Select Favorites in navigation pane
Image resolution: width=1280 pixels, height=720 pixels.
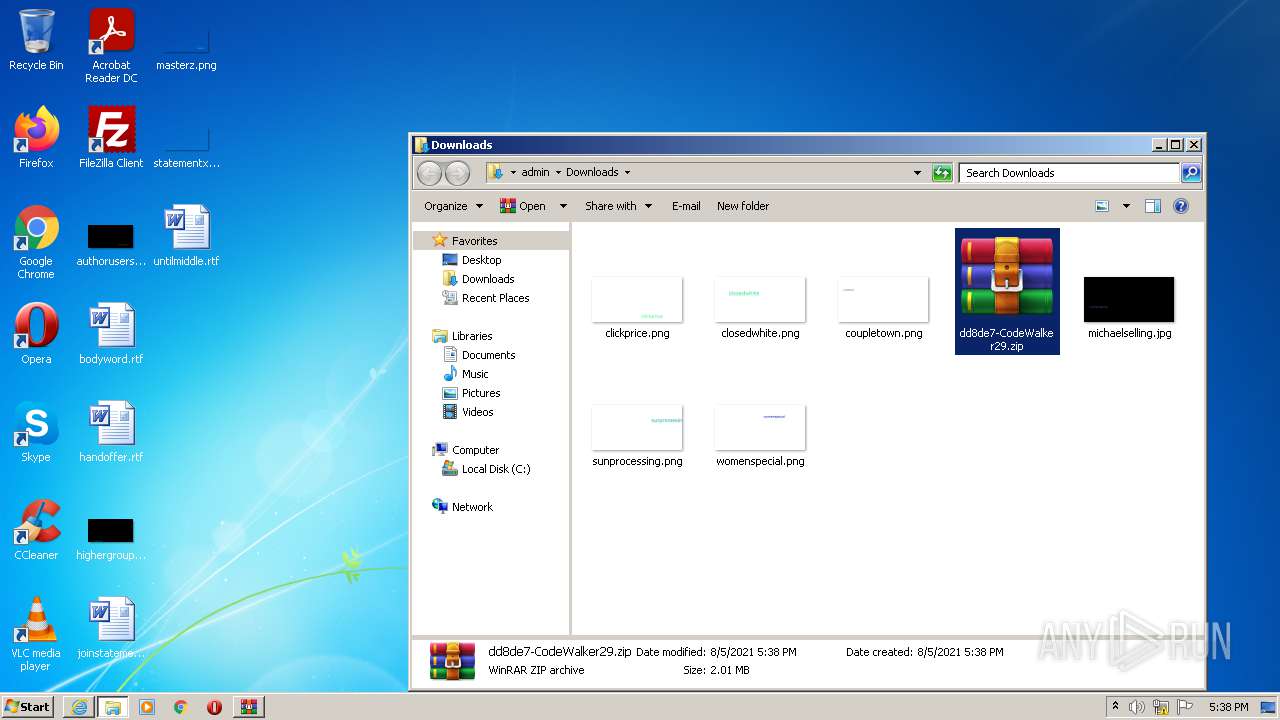pyautogui.click(x=474, y=241)
